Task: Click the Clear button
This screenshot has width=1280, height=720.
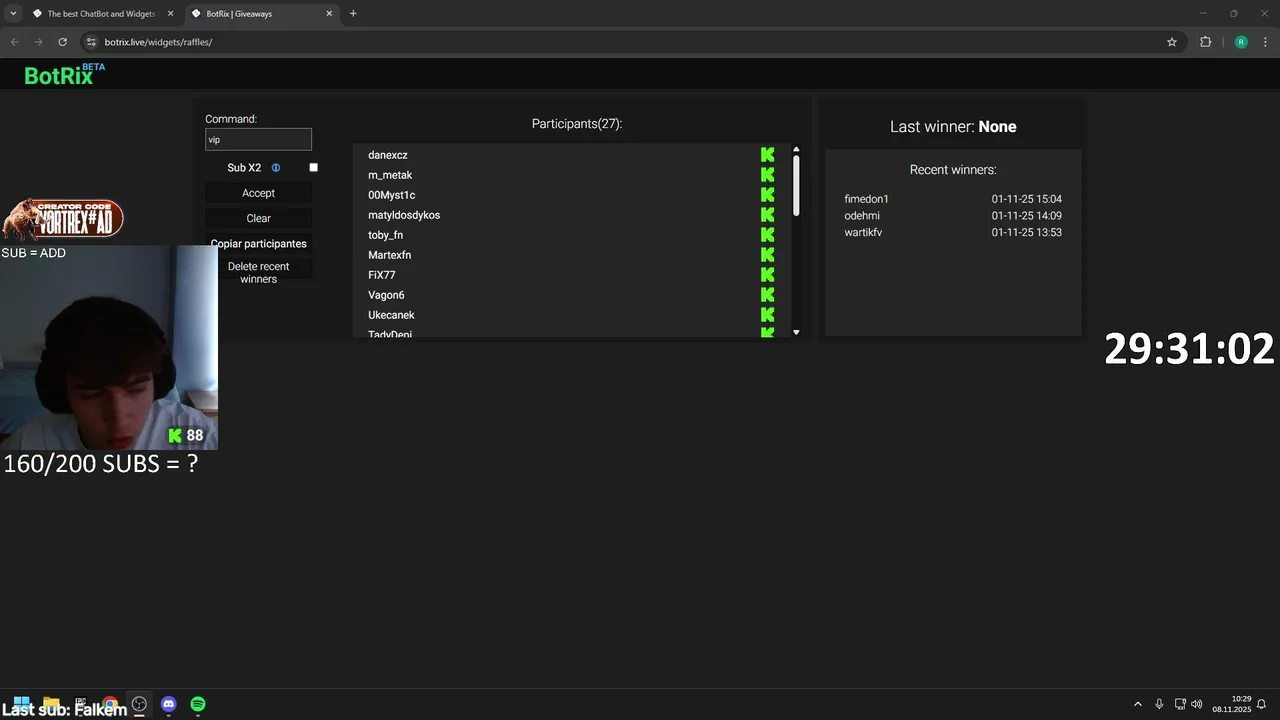Action: [258, 218]
